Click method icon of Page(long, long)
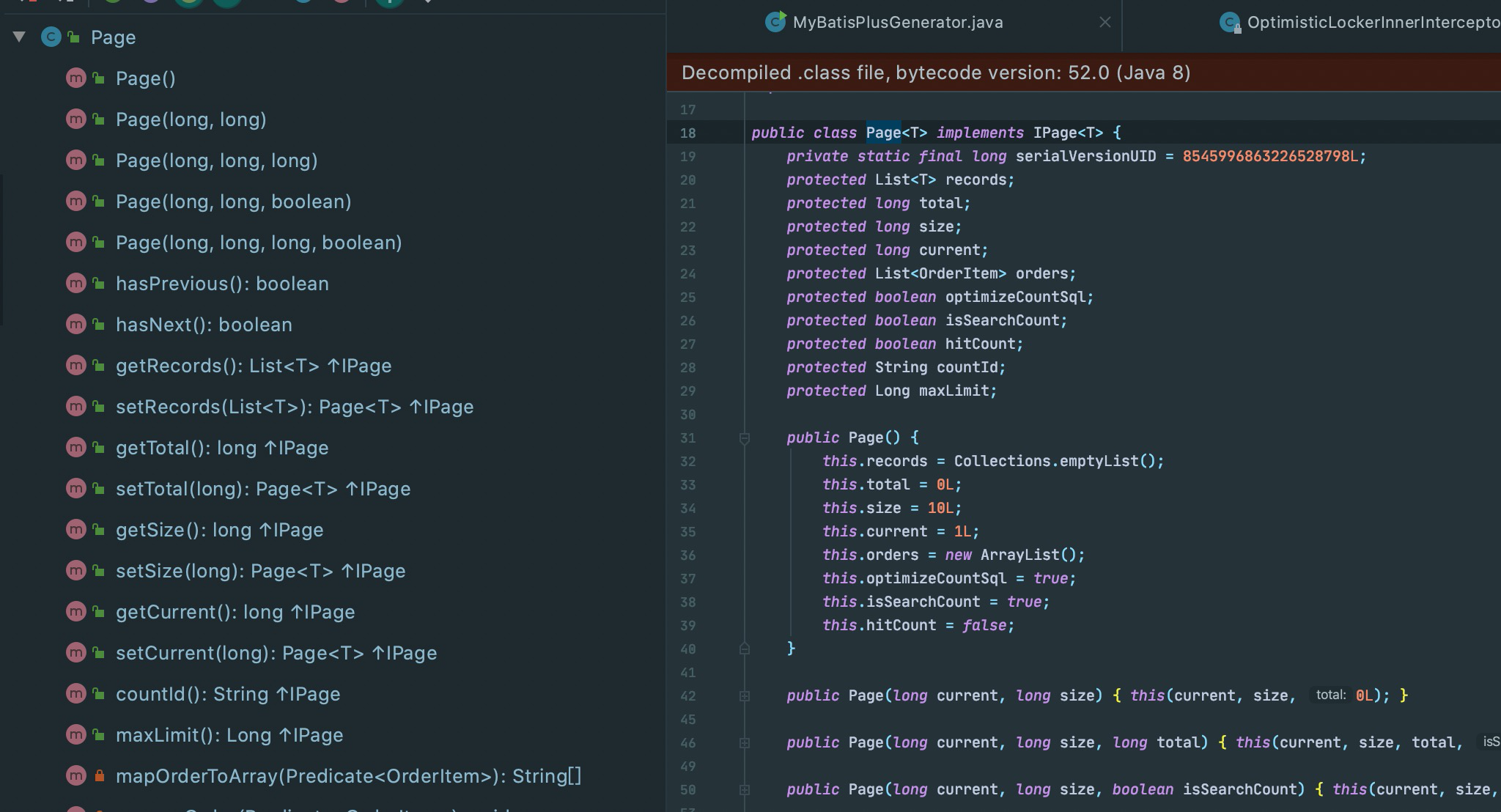This screenshot has width=1501, height=812. tap(76, 119)
